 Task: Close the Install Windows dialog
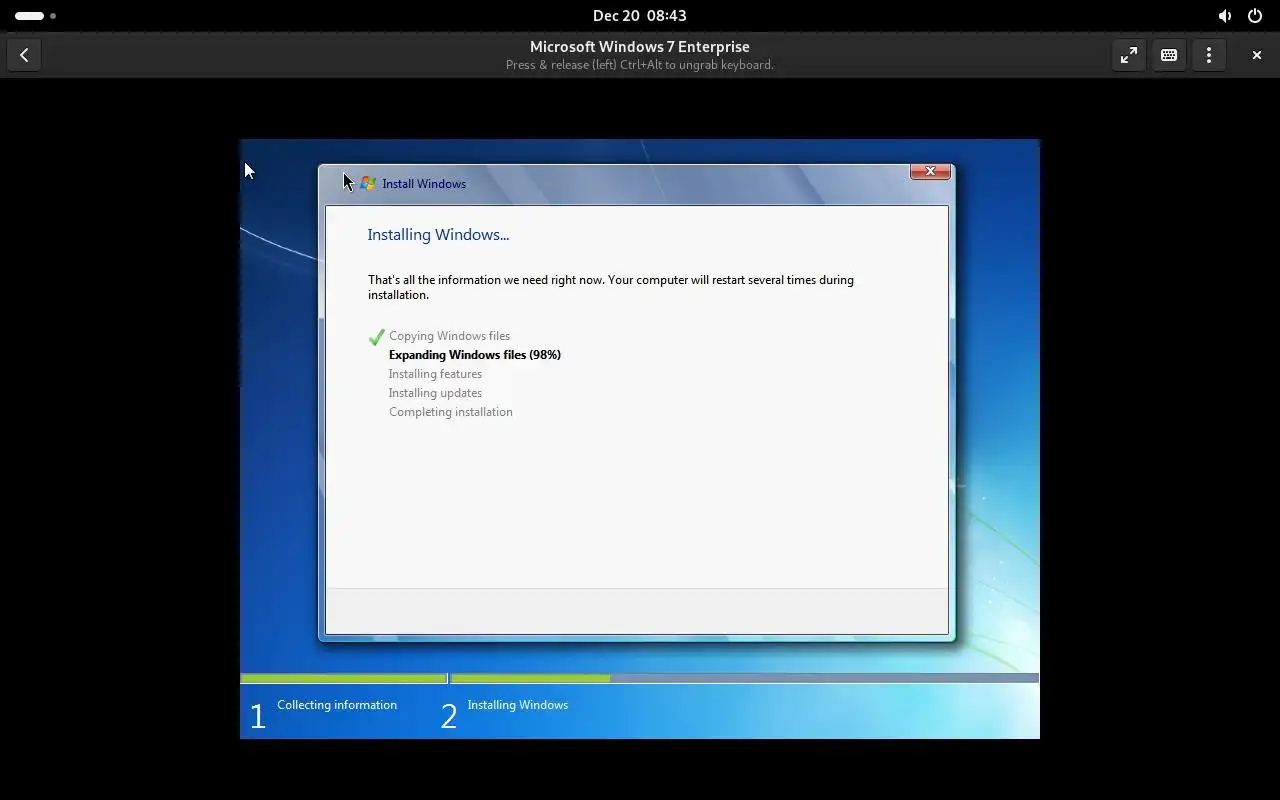[x=930, y=172]
